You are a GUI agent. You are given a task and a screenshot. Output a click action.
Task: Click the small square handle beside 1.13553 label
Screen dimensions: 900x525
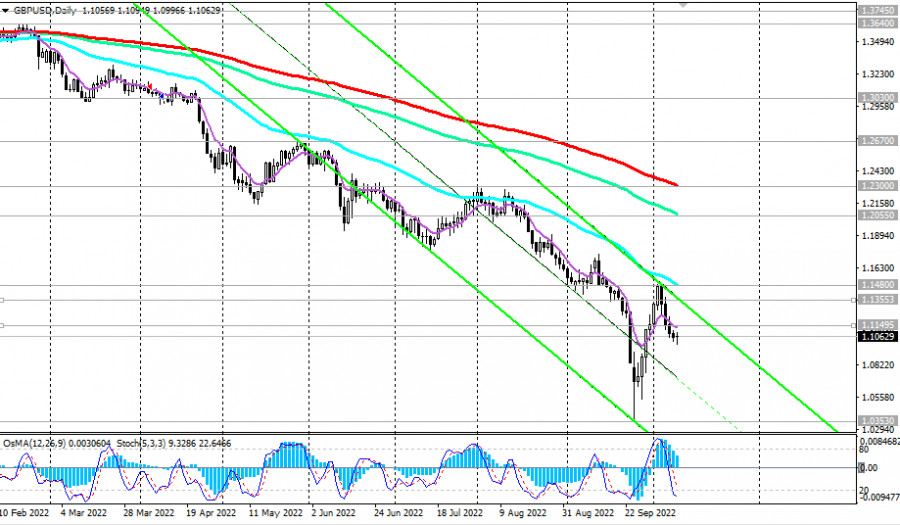(852, 299)
